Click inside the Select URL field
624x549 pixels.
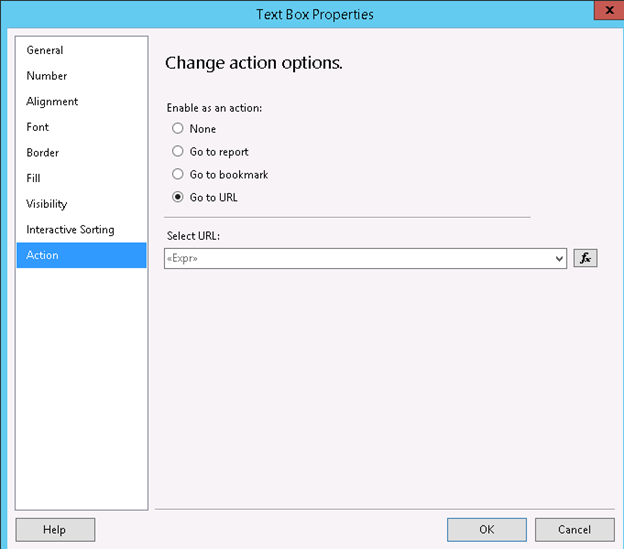pyautogui.click(x=358, y=259)
